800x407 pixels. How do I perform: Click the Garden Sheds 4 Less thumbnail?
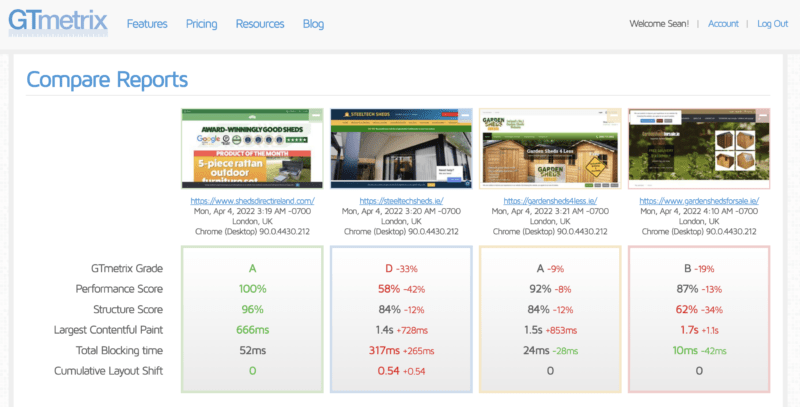pos(550,148)
